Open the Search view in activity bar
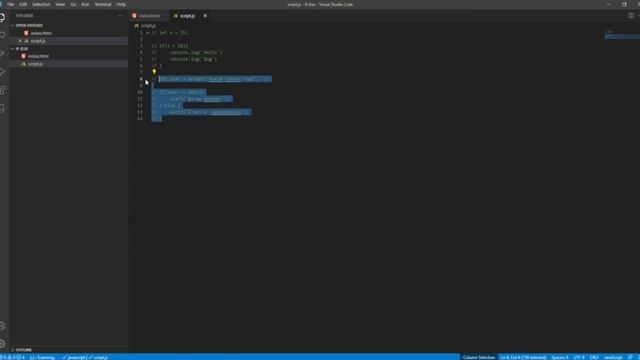Screen dimensions: 640x360 [x=3, y=36]
